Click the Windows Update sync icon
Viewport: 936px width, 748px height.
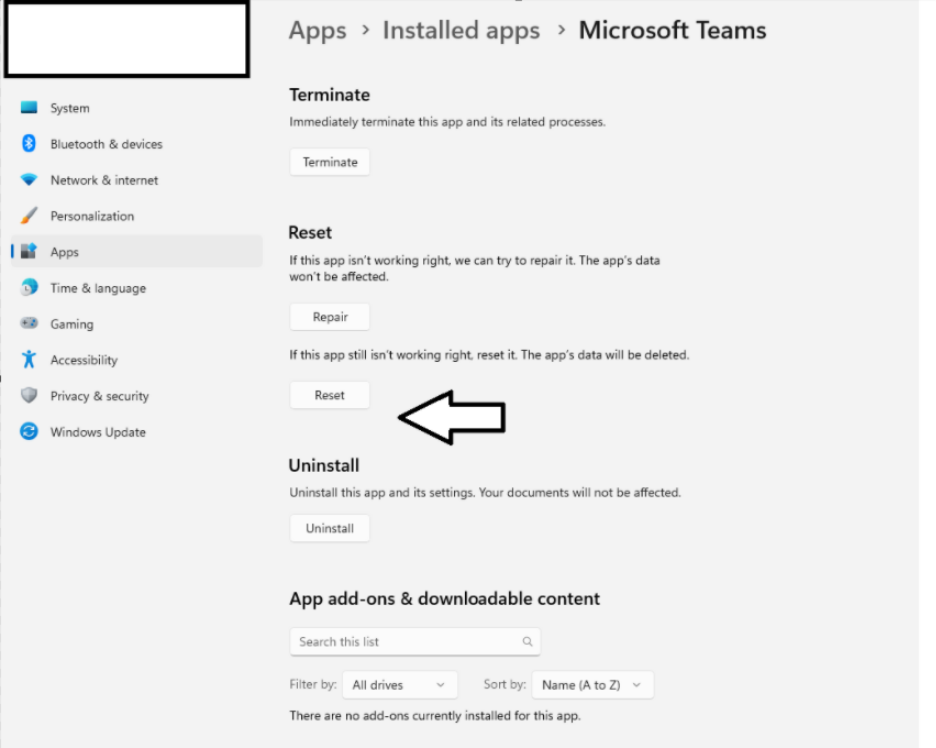(x=29, y=431)
